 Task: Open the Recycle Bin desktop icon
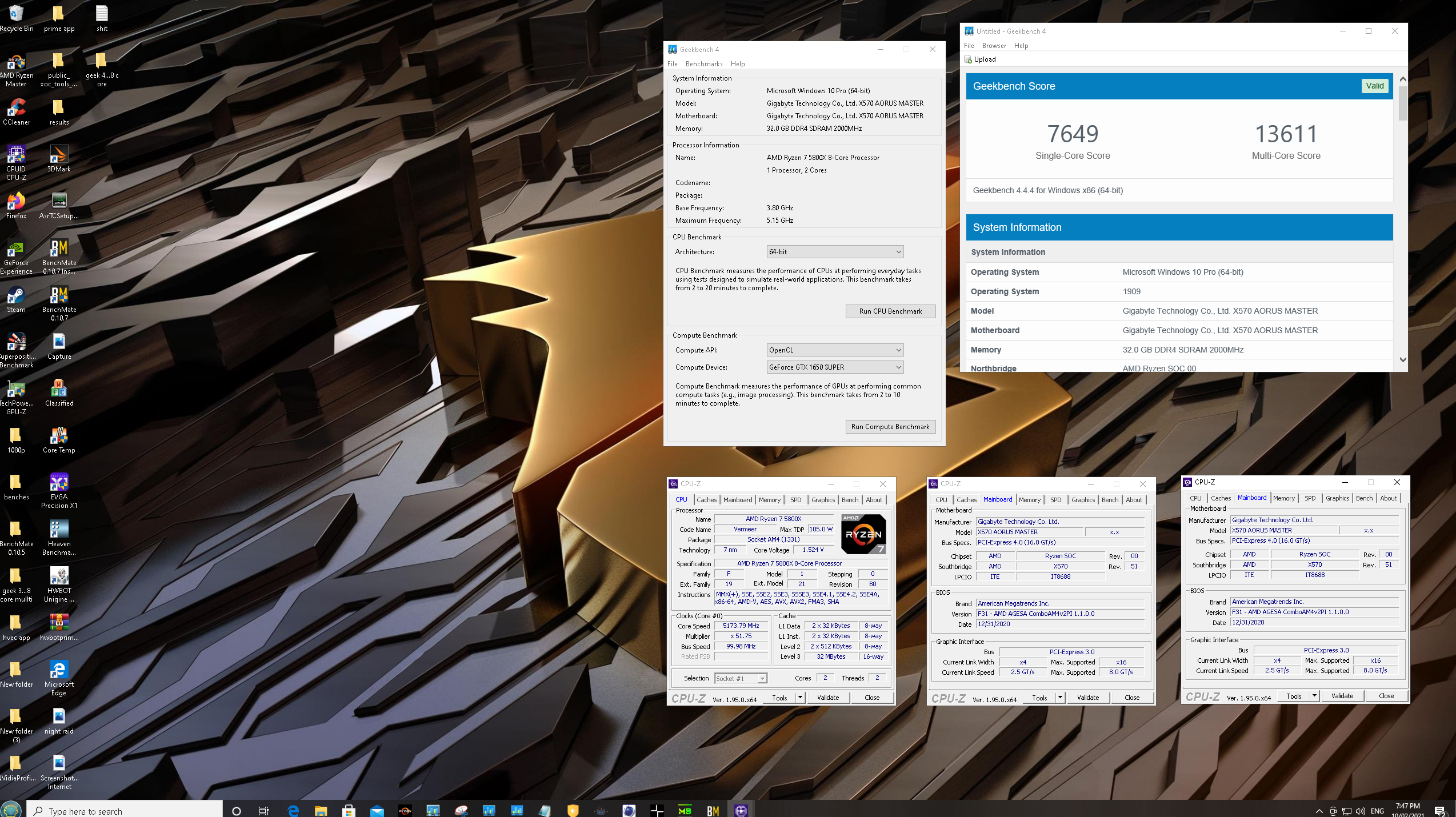pos(17,18)
